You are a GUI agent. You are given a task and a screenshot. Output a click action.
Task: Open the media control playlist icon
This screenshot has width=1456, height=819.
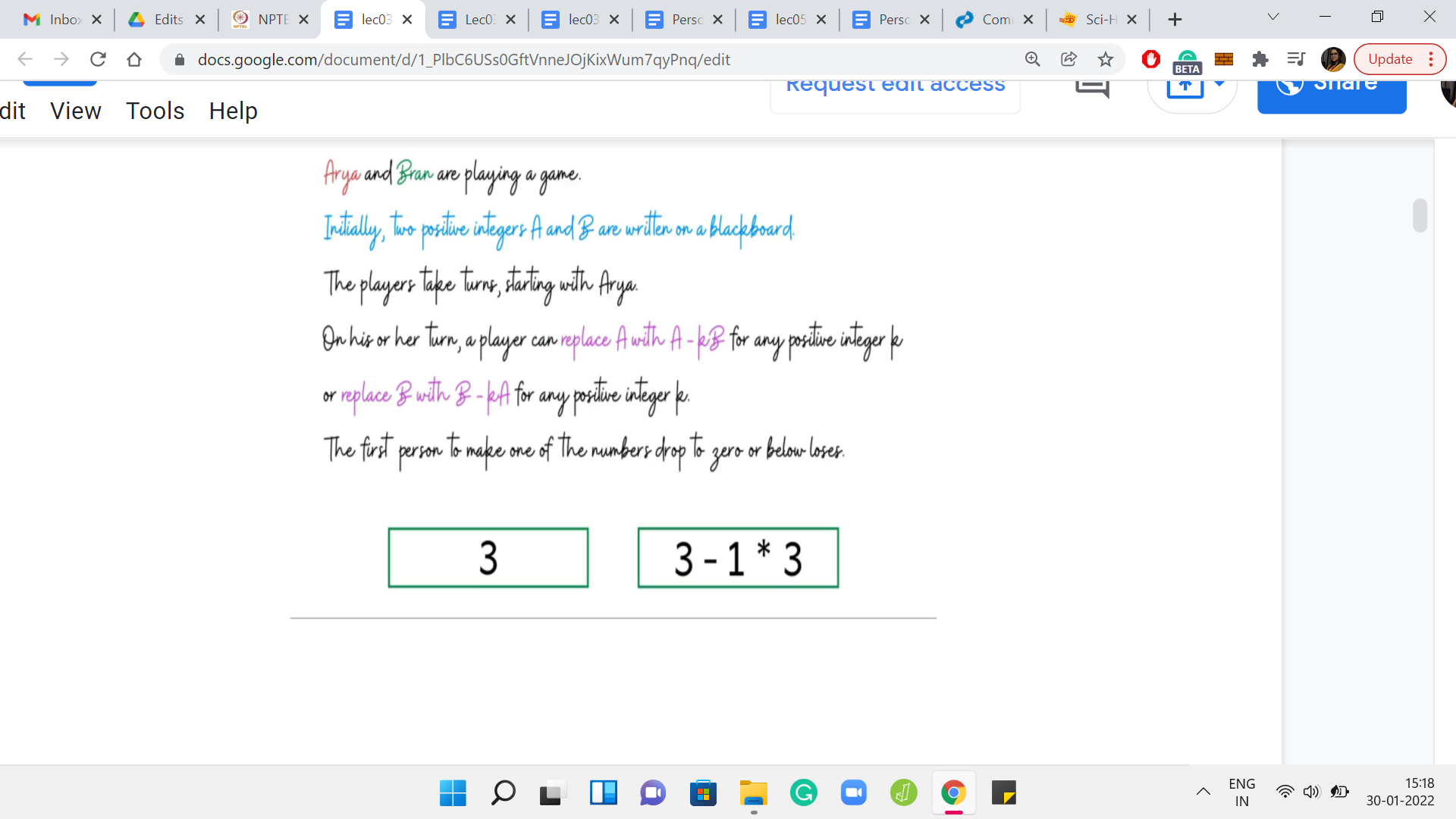pos(1296,59)
